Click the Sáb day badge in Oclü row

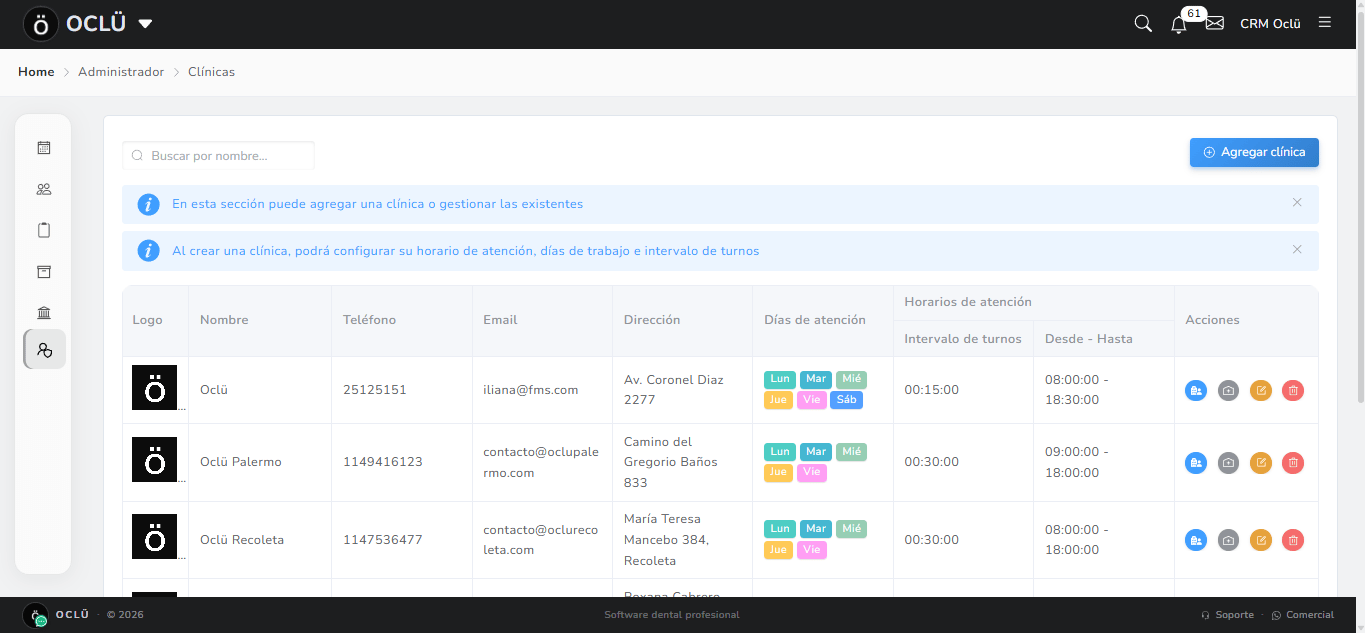click(x=846, y=400)
